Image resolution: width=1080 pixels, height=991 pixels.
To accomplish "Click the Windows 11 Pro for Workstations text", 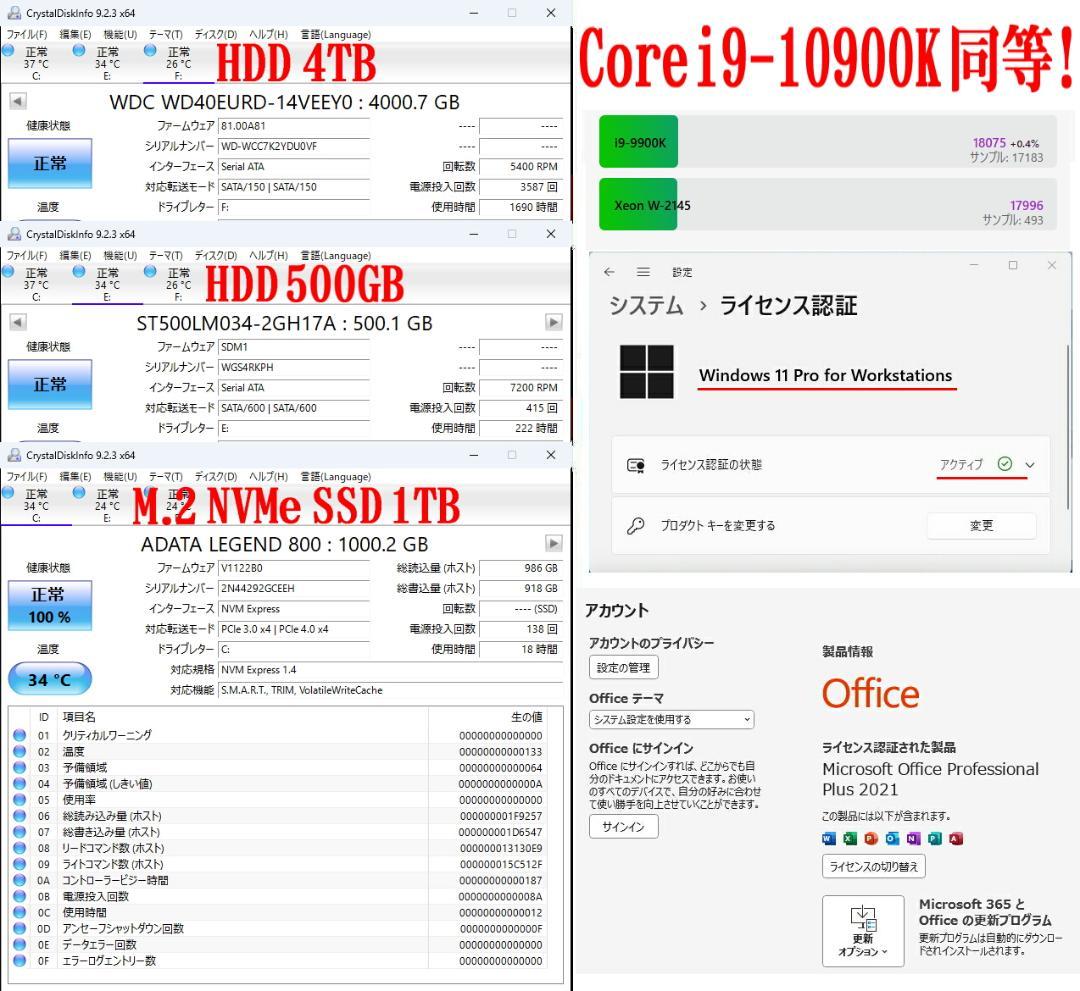I will [x=825, y=375].
